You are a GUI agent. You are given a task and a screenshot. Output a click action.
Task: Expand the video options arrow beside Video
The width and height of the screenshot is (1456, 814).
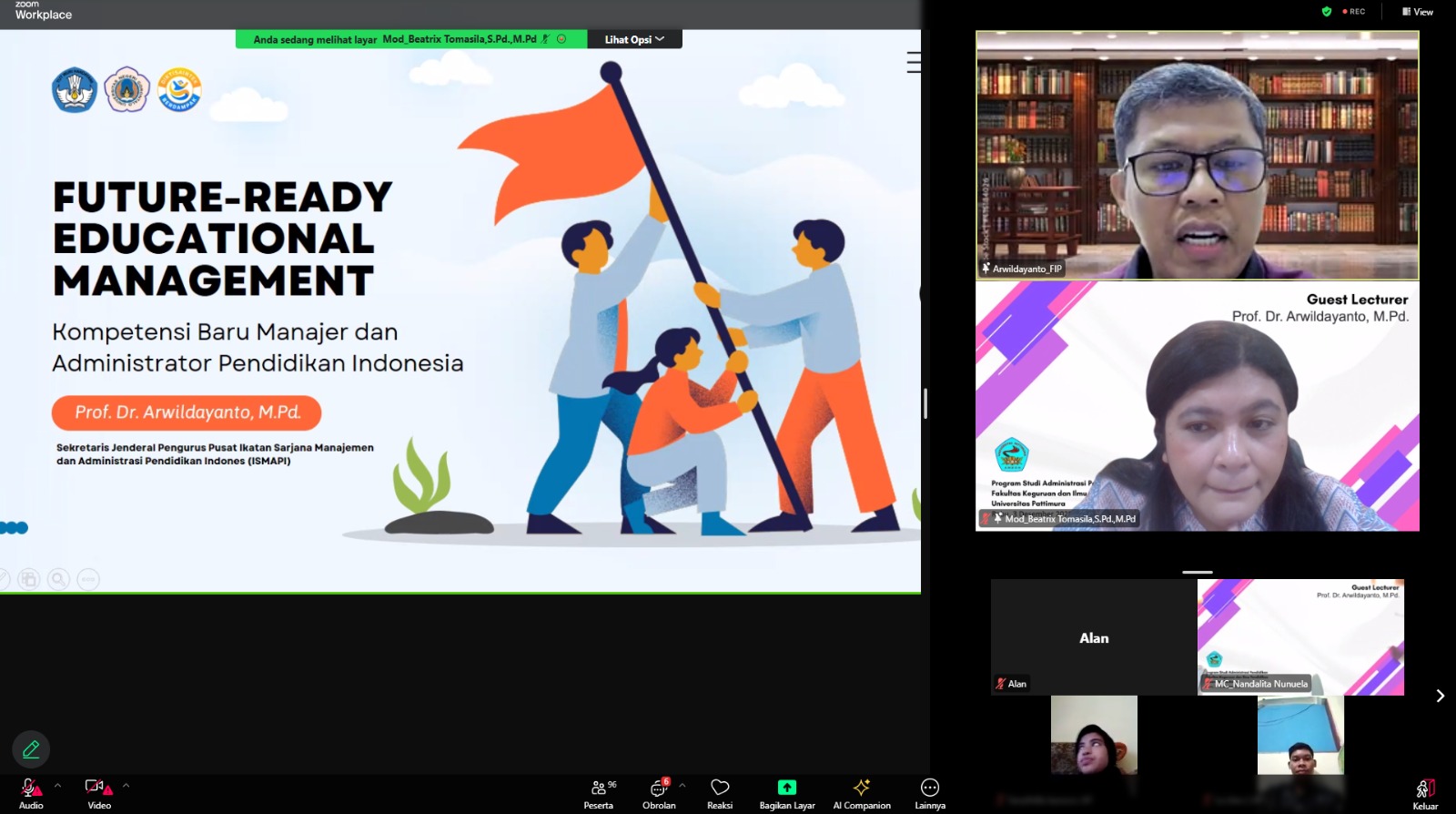[x=126, y=785]
